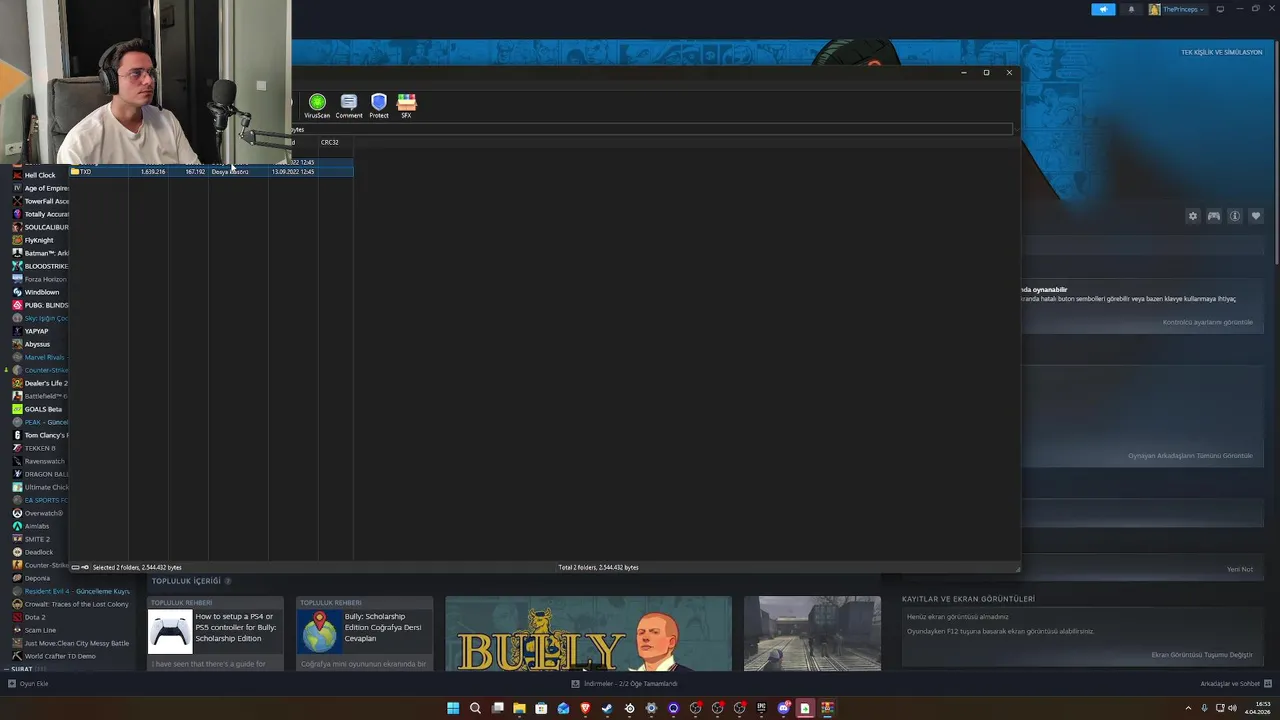The height and width of the screenshot is (720, 1280).
Task: Select FlyKnight in Steam library
Action: coord(39,240)
